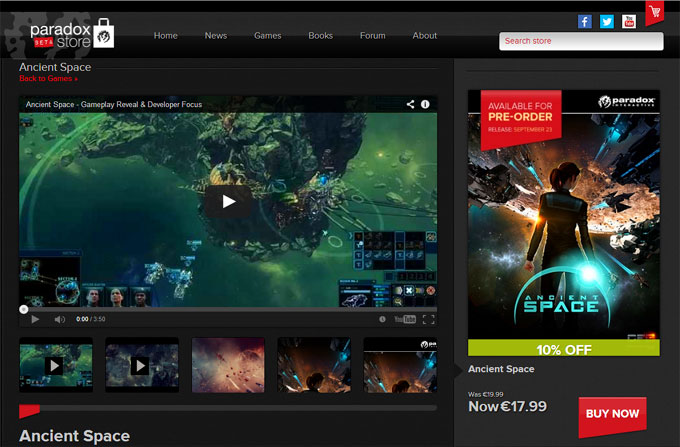Select the first gameplay video thumbnail

56,365
